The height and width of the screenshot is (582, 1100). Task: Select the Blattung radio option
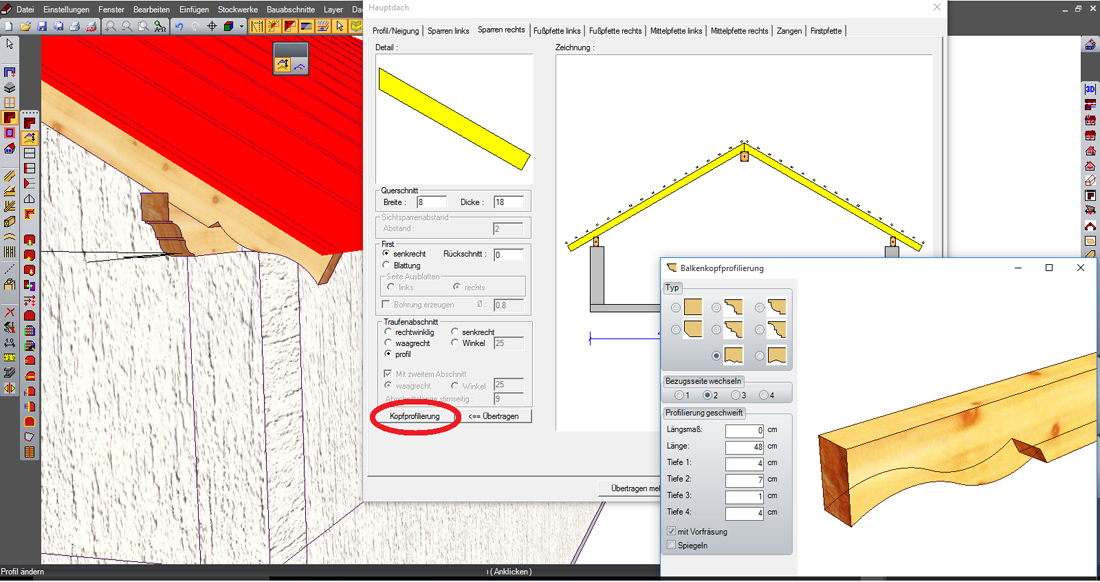pyautogui.click(x=386, y=265)
